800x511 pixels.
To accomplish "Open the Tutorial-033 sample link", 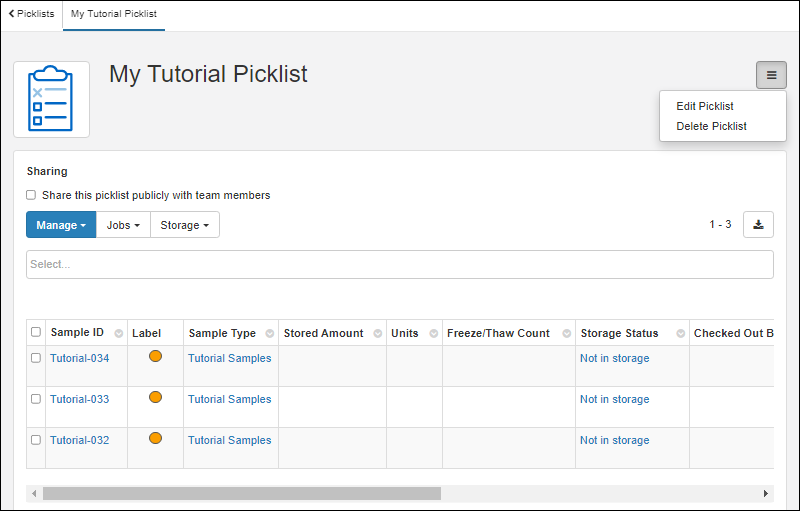I will click(80, 399).
